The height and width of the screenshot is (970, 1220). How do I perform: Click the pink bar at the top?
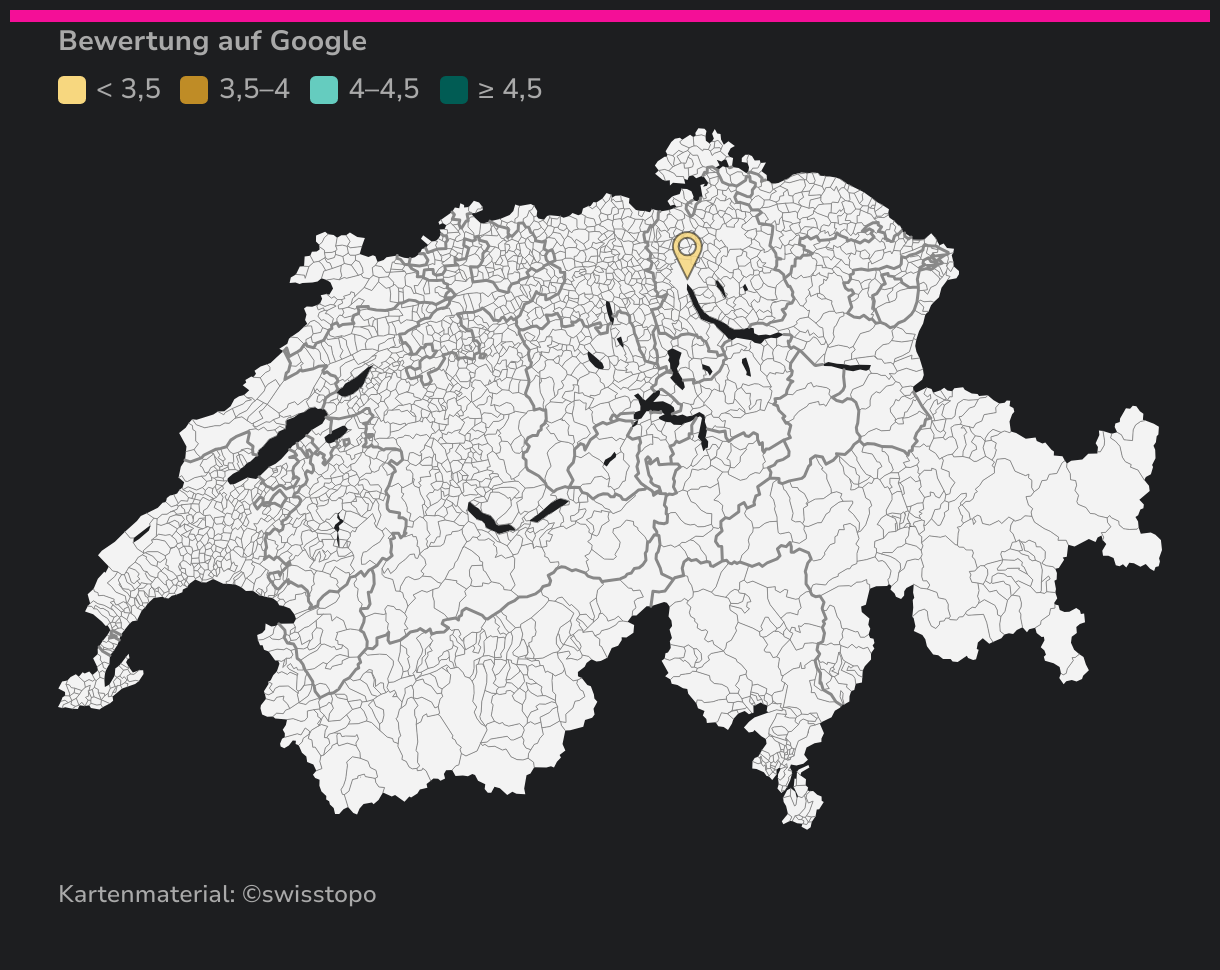click(x=610, y=16)
